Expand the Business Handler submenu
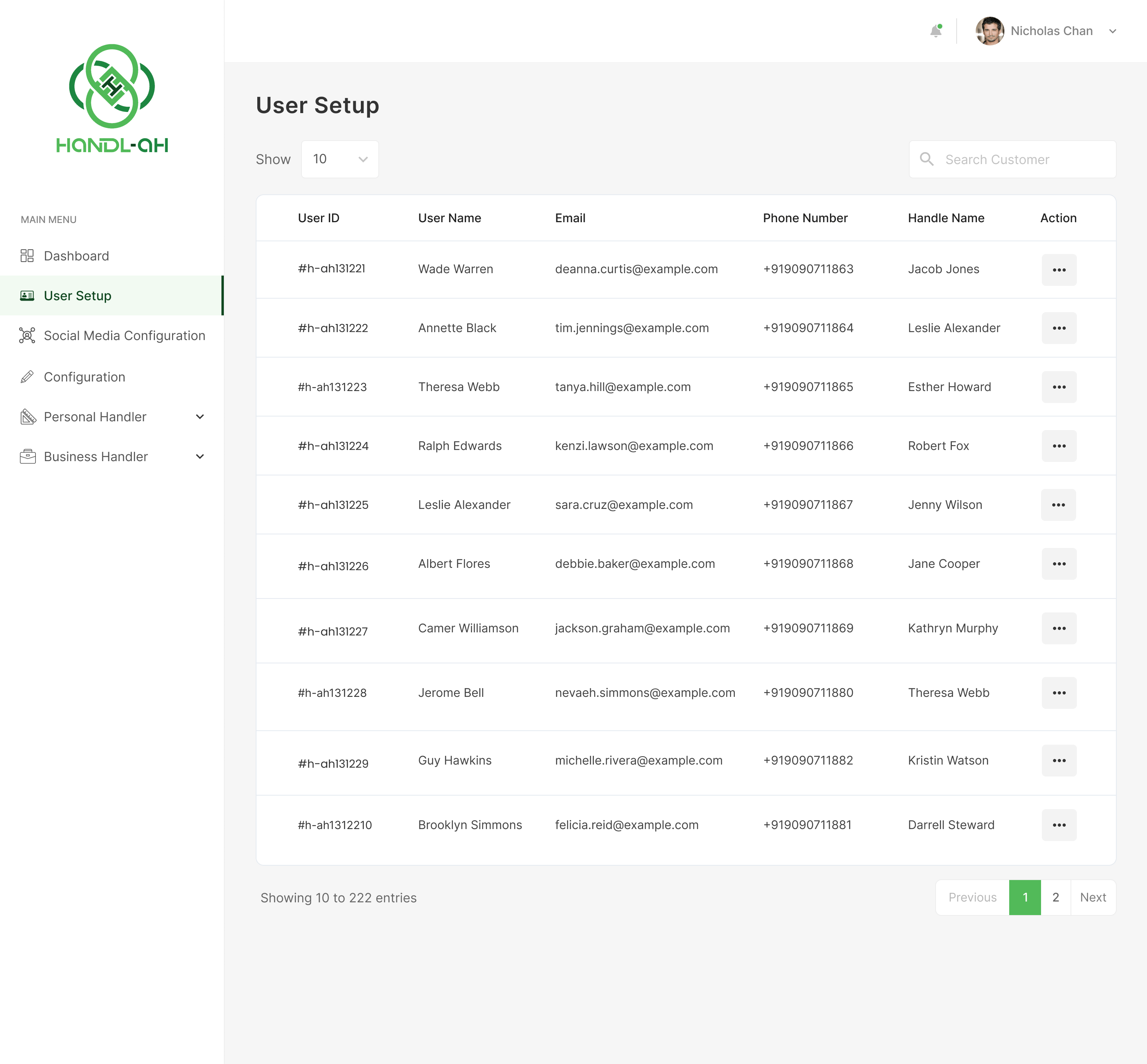 (x=200, y=457)
